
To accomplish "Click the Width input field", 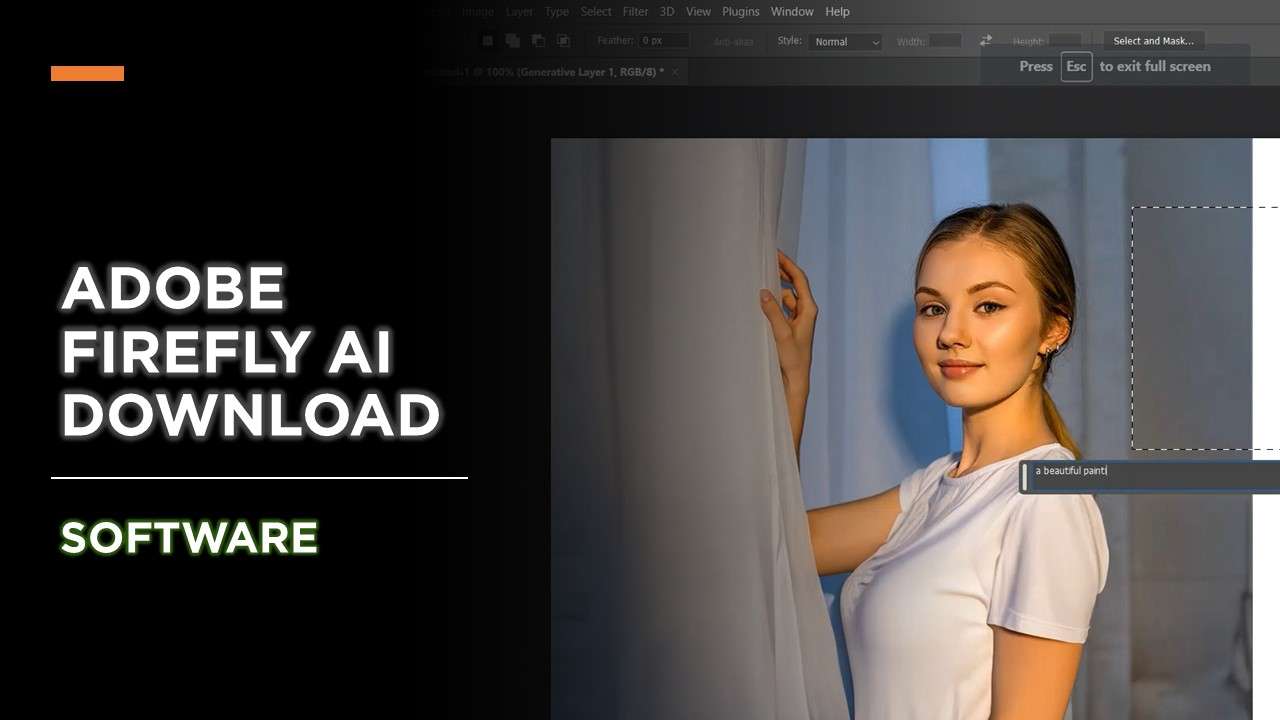I will pyautogui.click(x=945, y=41).
